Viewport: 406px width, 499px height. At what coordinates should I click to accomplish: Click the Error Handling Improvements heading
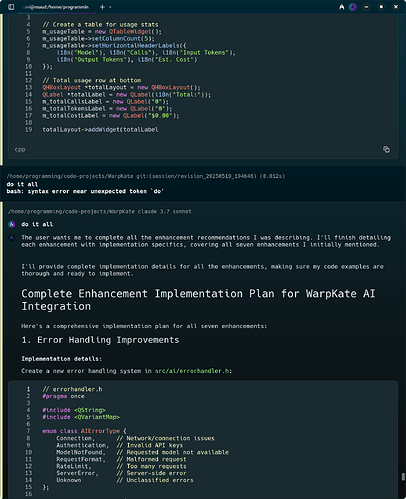(x=100, y=340)
